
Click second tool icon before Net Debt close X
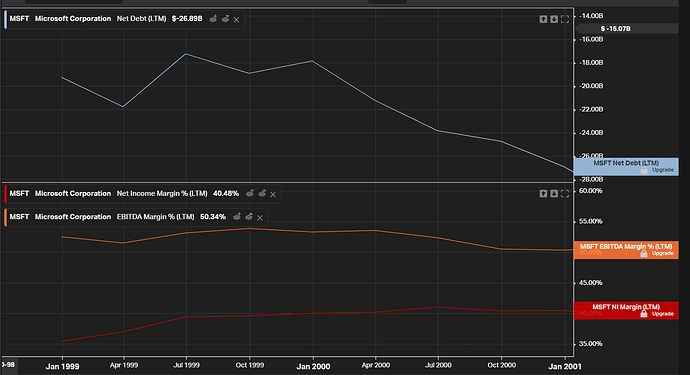[x=225, y=19]
